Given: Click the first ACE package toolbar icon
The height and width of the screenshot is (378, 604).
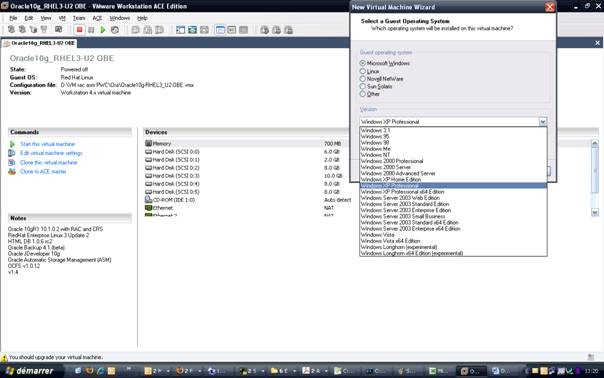Looking at the screenshot, I should tap(264, 30).
